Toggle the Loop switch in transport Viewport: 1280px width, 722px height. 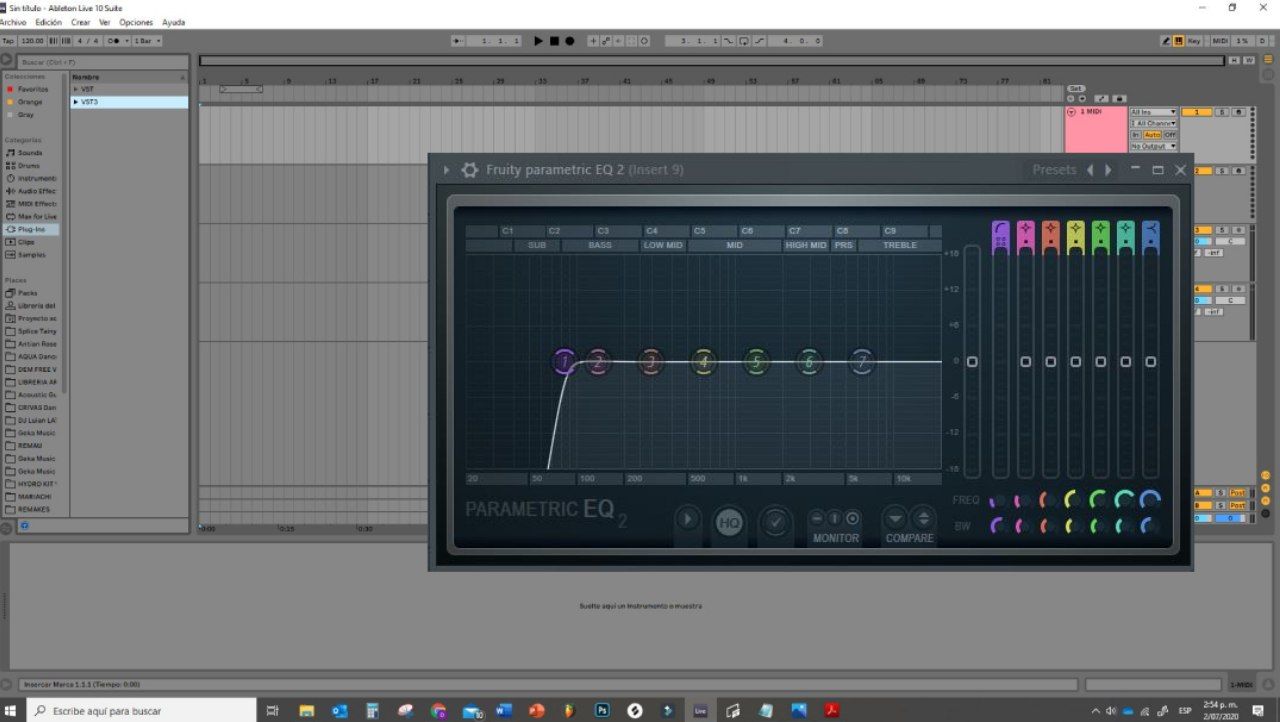point(744,41)
